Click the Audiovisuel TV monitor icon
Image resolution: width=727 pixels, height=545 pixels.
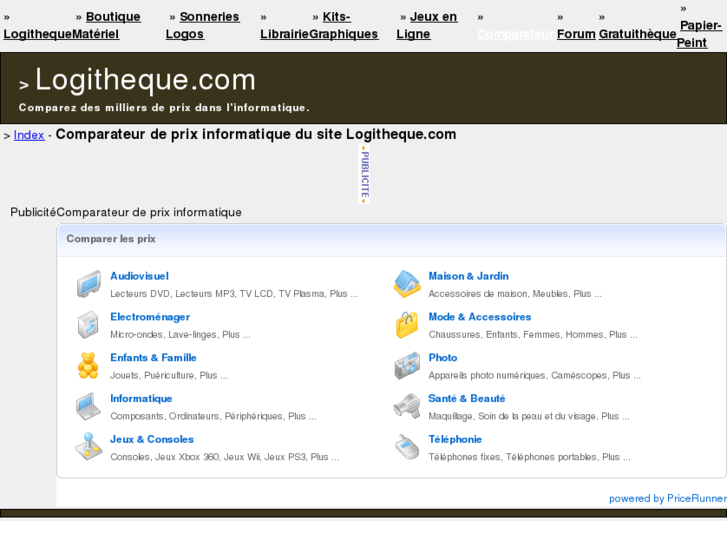[89, 284]
